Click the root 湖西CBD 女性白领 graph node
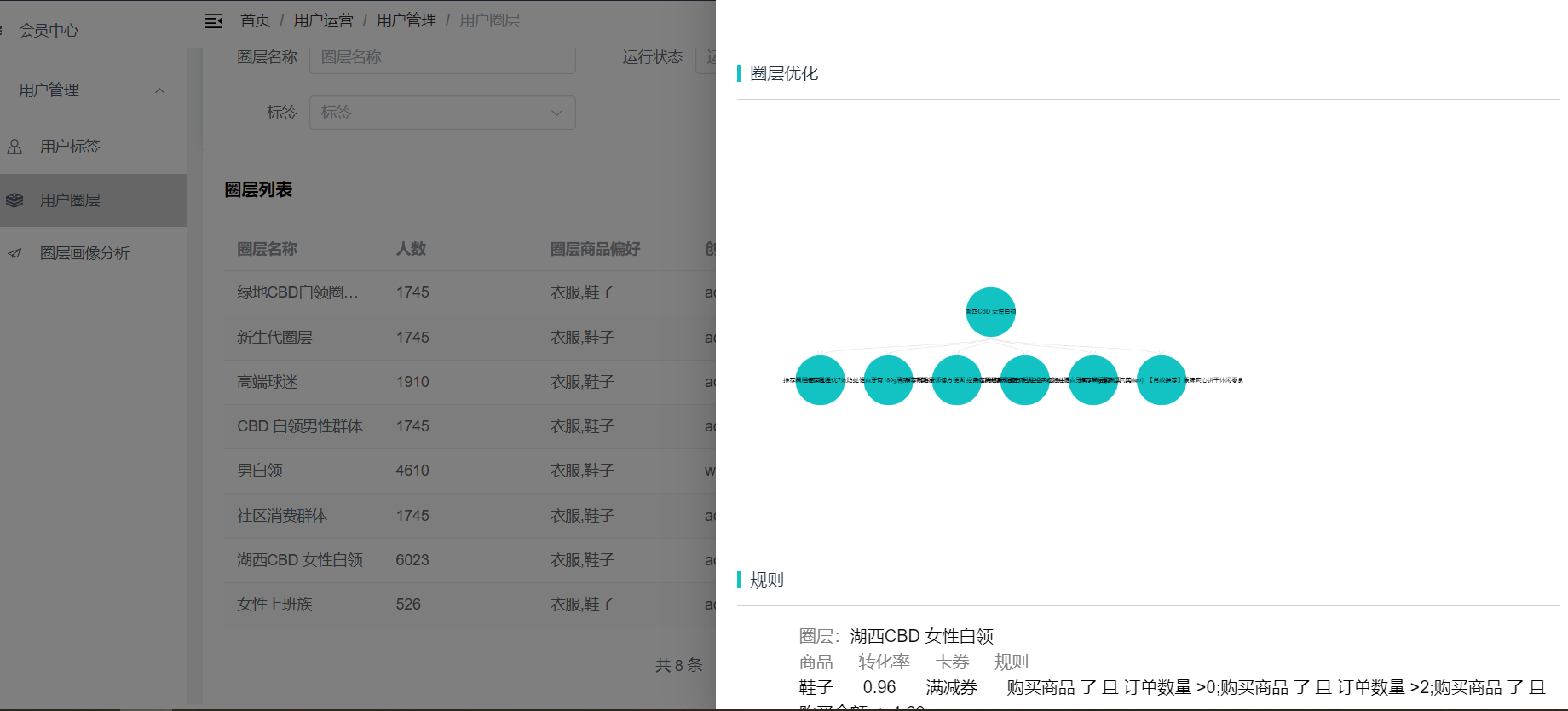The image size is (1568, 711). [x=990, y=312]
